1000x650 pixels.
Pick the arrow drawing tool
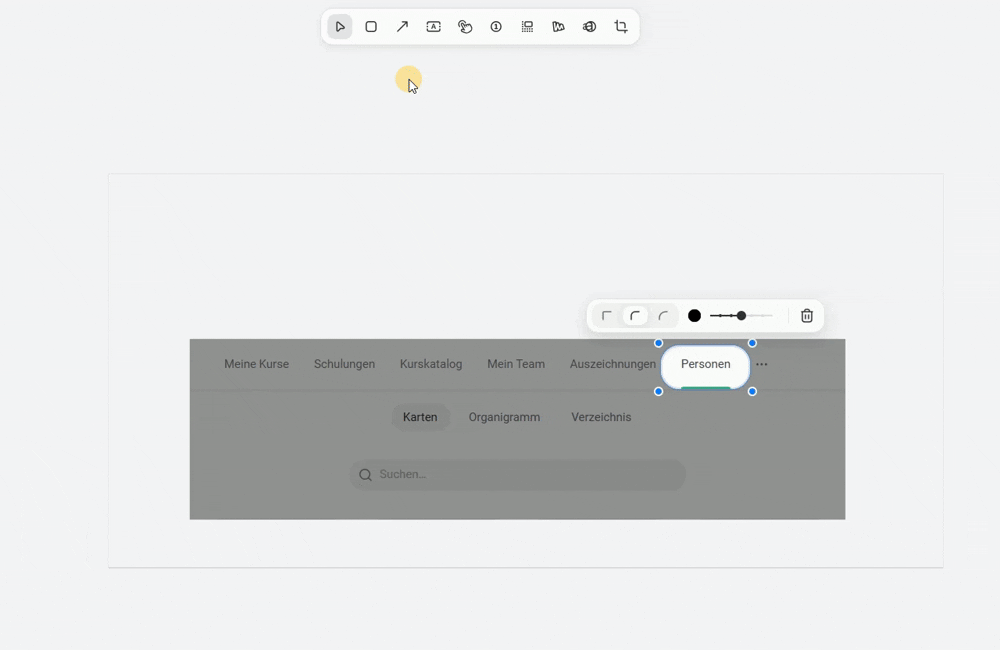(402, 27)
